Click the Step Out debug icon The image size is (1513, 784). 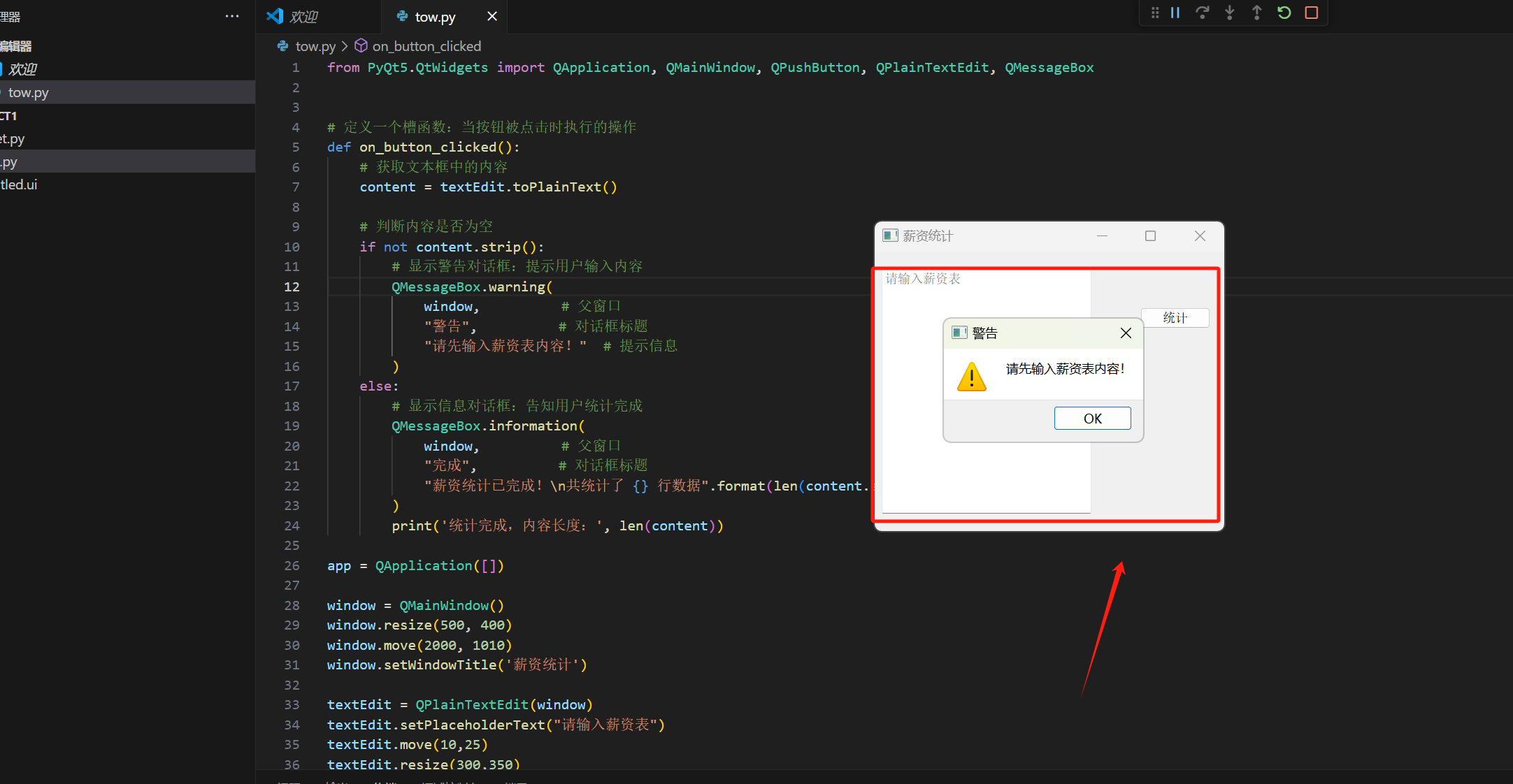coord(1257,13)
